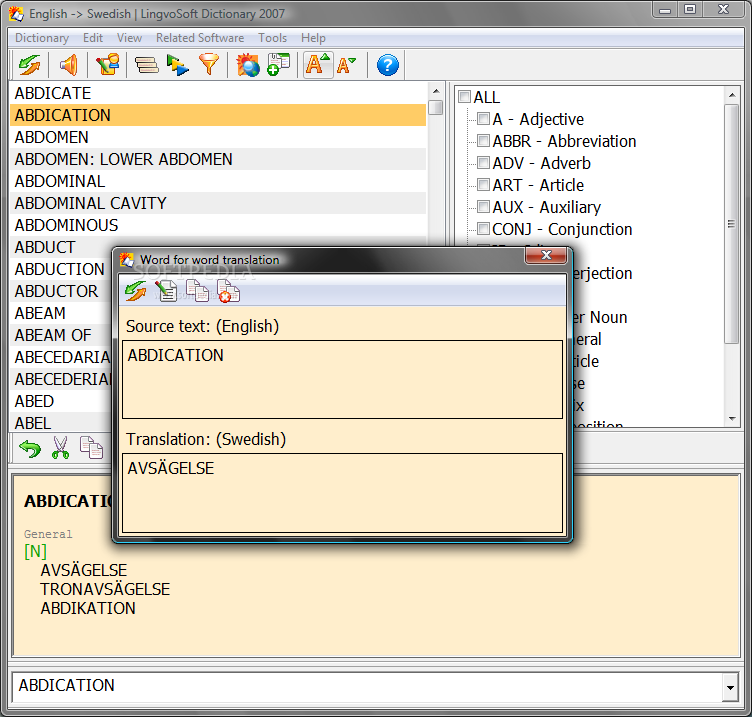The width and height of the screenshot is (752, 717).
Task: Open the Dictionary menu
Action: coord(42,38)
